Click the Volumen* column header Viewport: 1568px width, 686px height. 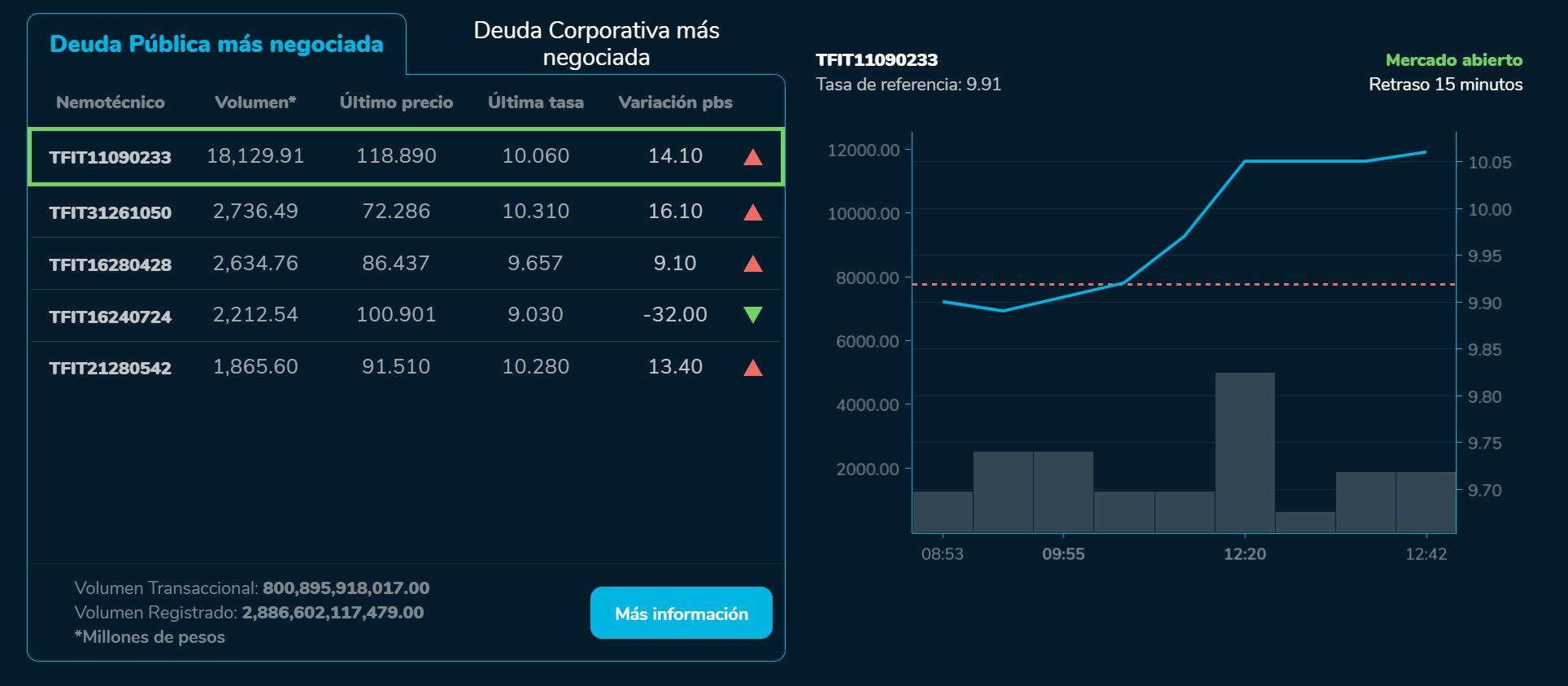click(255, 103)
